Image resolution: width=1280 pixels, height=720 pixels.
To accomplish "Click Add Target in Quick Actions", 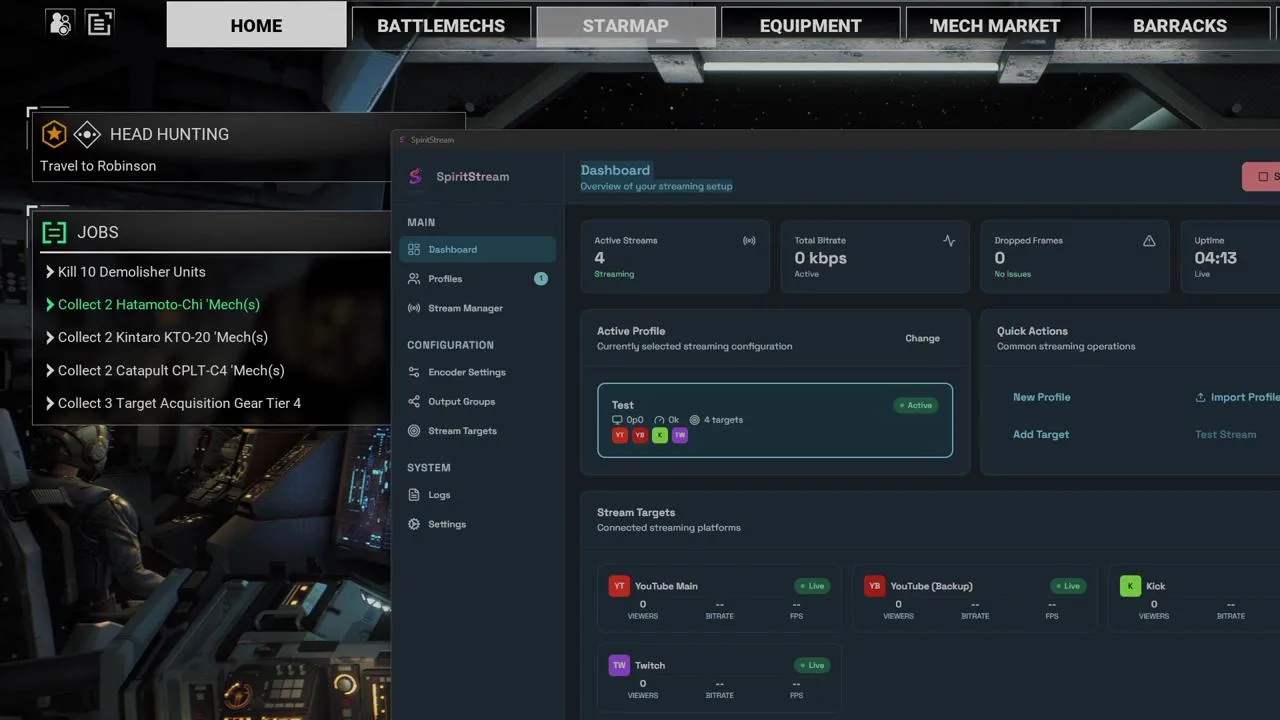I will click(1041, 434).
